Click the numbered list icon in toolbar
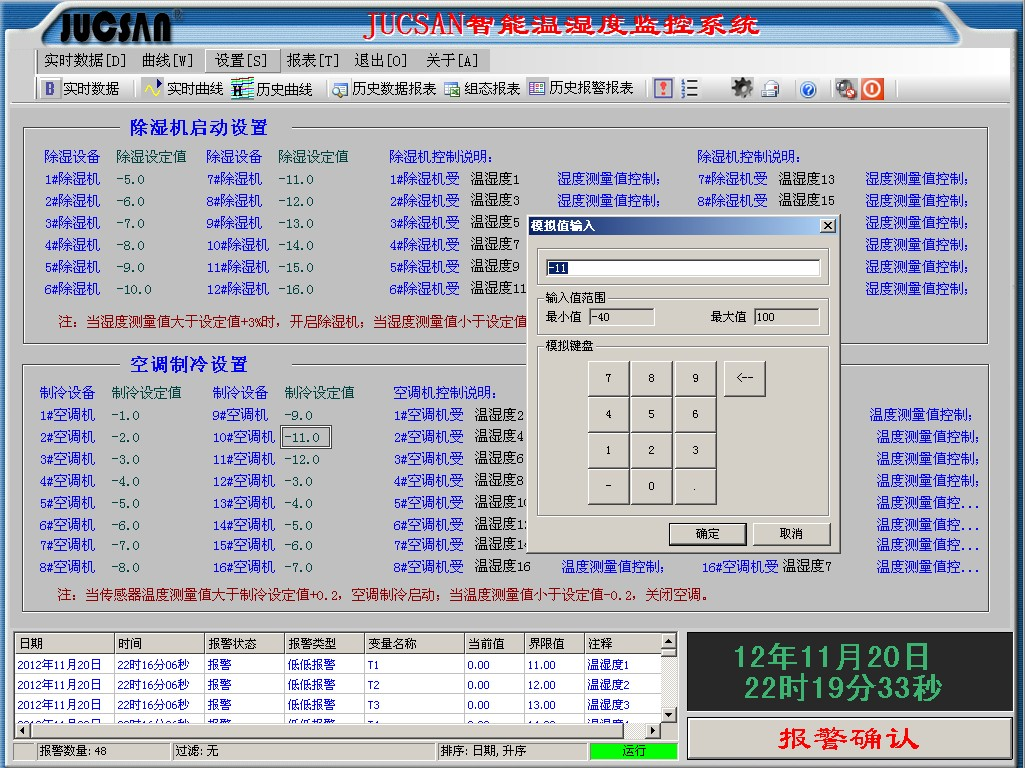The width and height of the screenshot is (1025, 768). point(689,88)
